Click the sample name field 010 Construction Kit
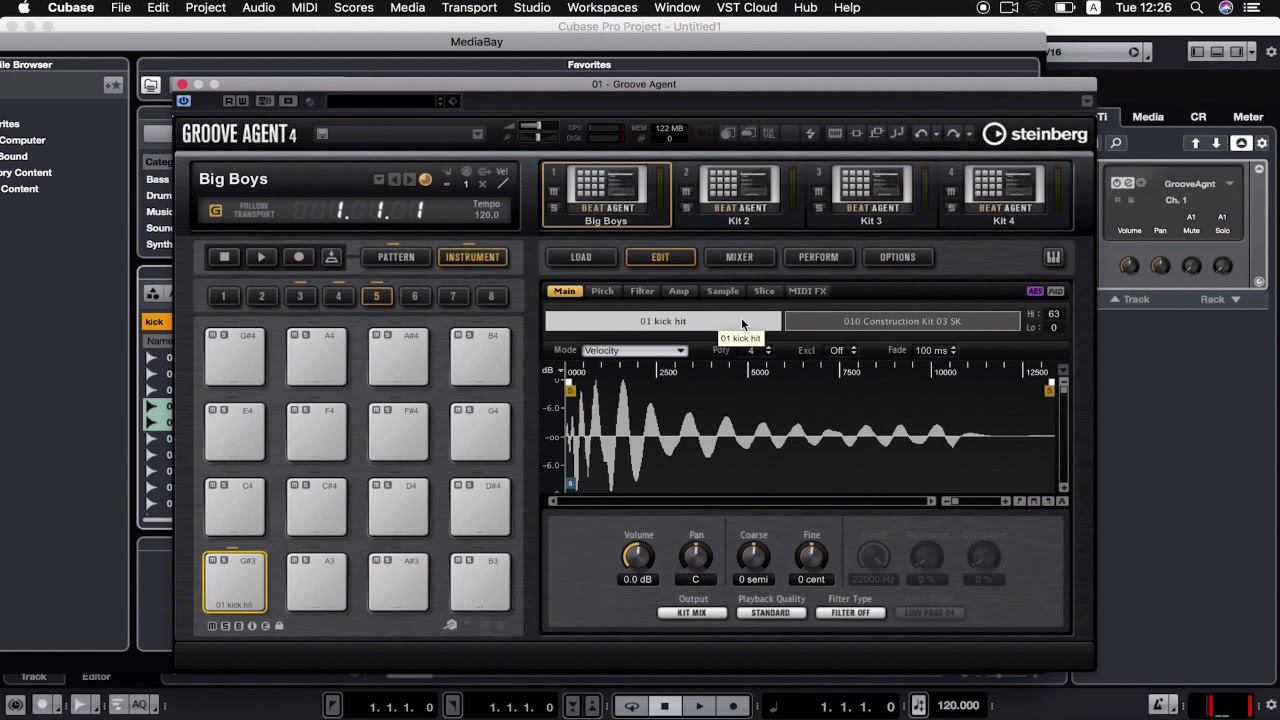Viewport: 1280px width, 720px height. (x=902, y=321)
